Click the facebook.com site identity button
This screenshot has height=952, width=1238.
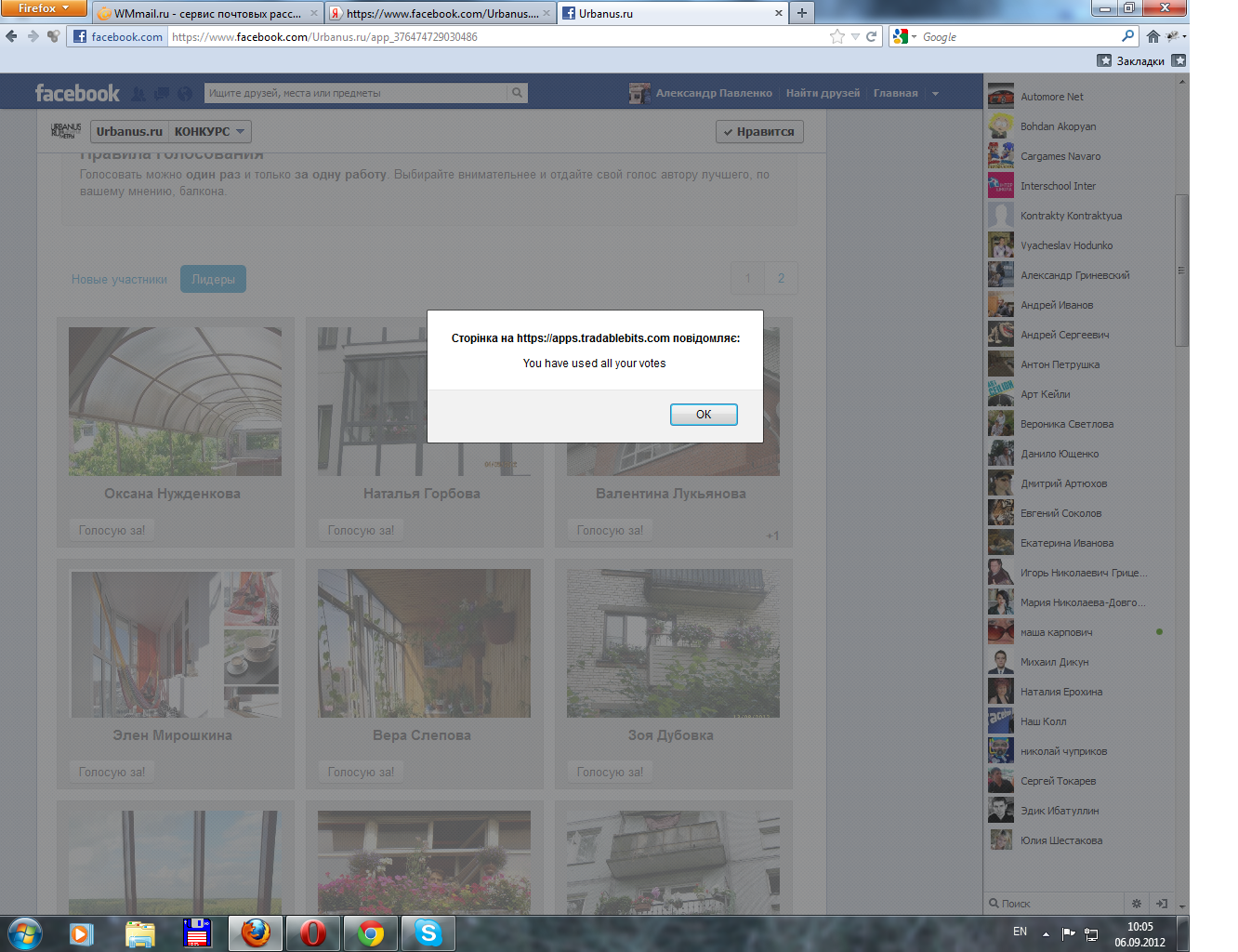coord(117,37)
